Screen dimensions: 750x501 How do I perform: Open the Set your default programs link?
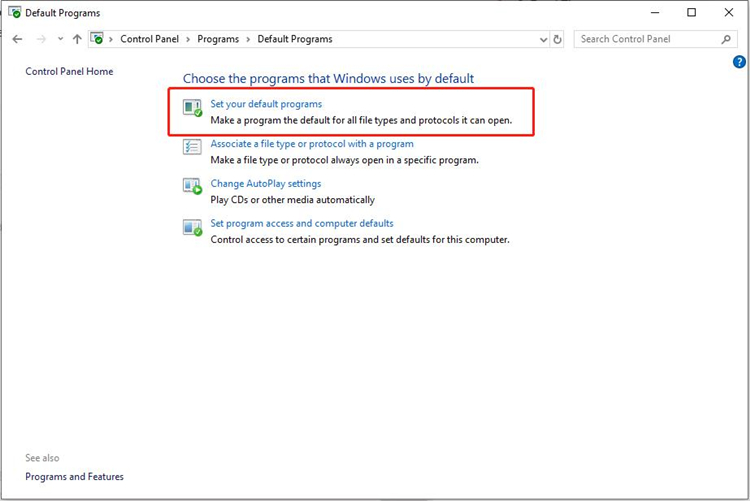pyautogui.click(x=266, y=104)
